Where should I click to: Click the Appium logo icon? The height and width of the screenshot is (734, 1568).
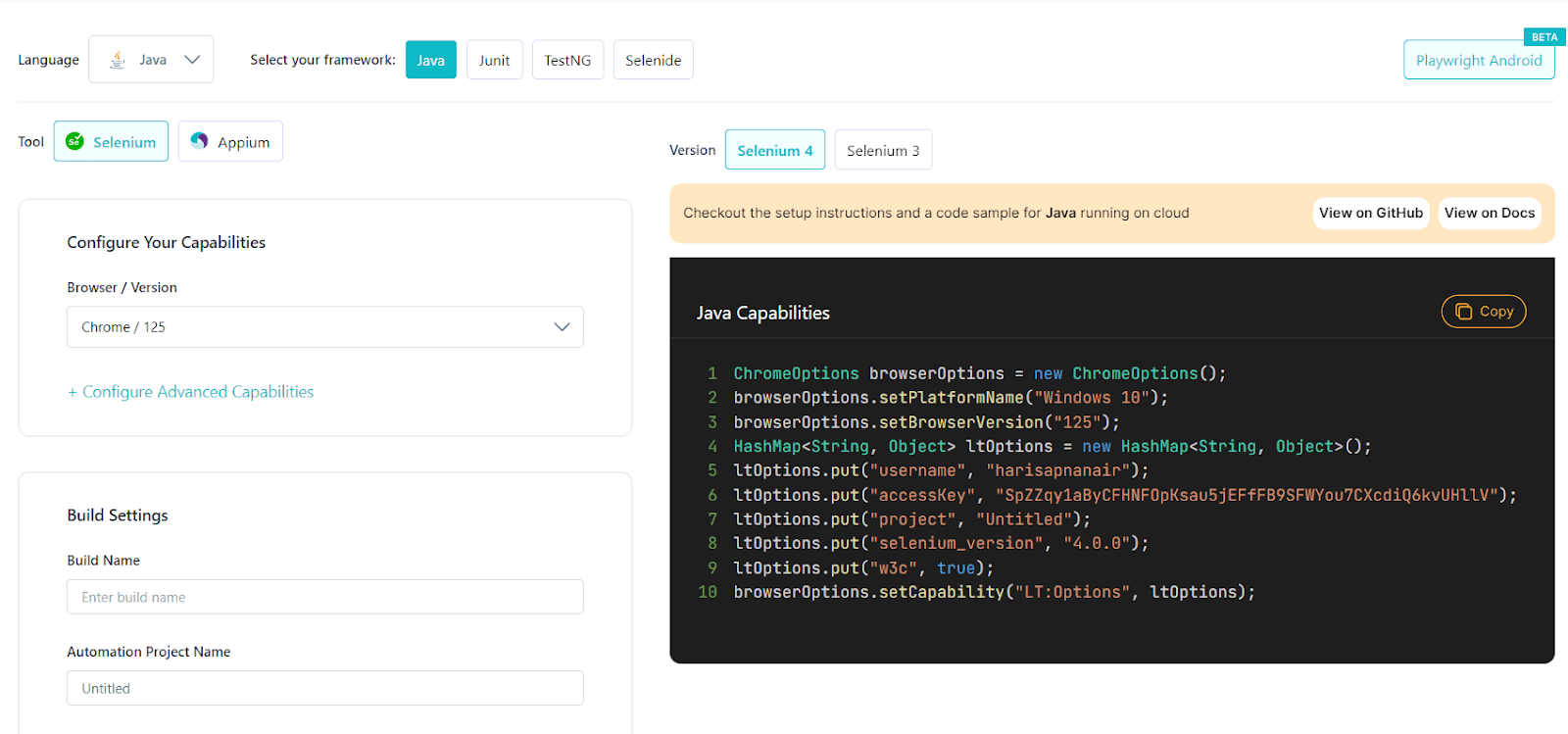(x=199, y=141)
